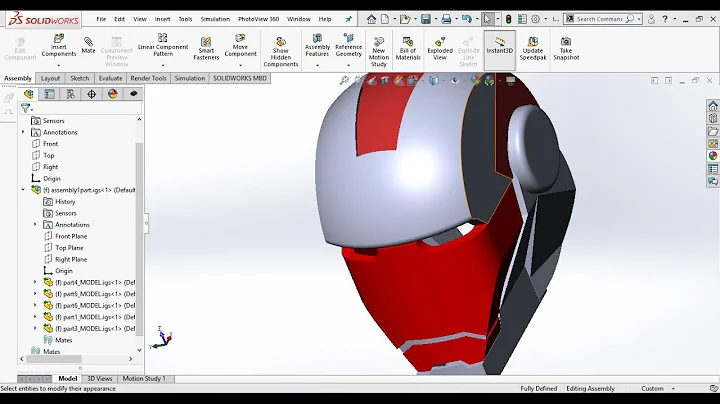Open ConfigurationManager tab icon
Image resolution: width=720 pixels, height=404 pixels.
pos(71,94)
